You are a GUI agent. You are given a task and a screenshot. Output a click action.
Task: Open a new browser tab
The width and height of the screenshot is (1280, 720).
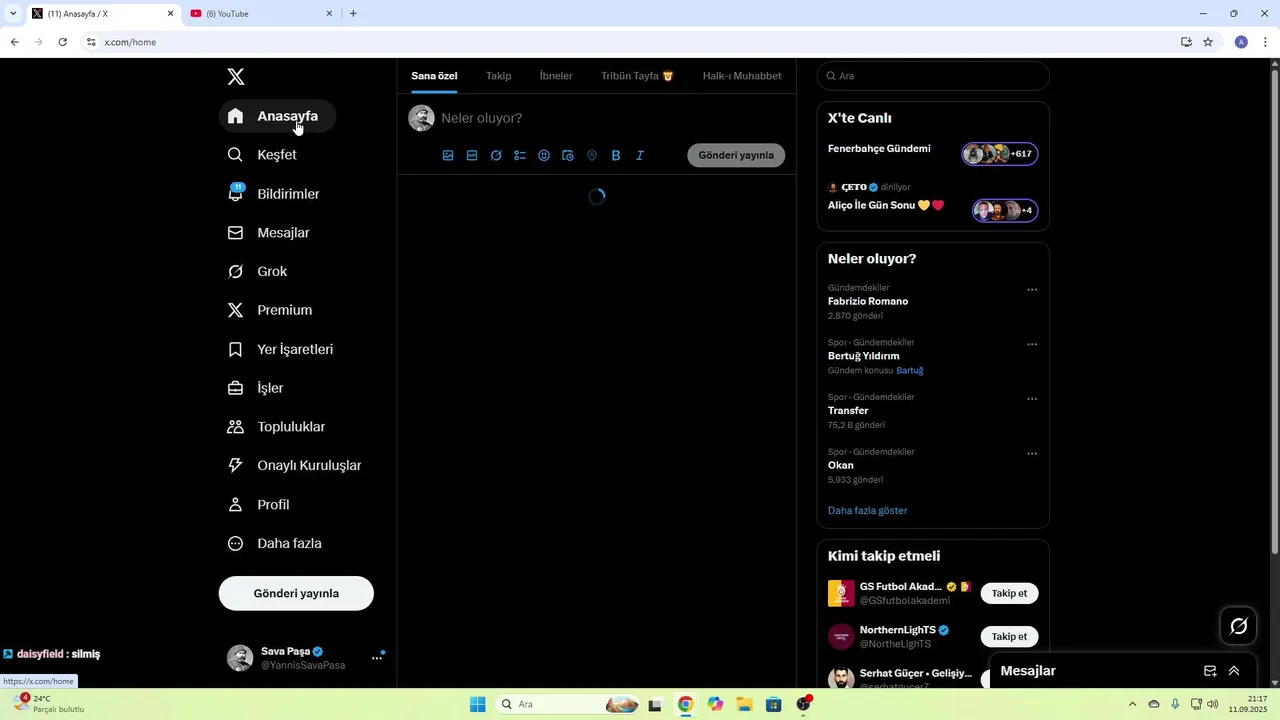click(x=353, y=13)
